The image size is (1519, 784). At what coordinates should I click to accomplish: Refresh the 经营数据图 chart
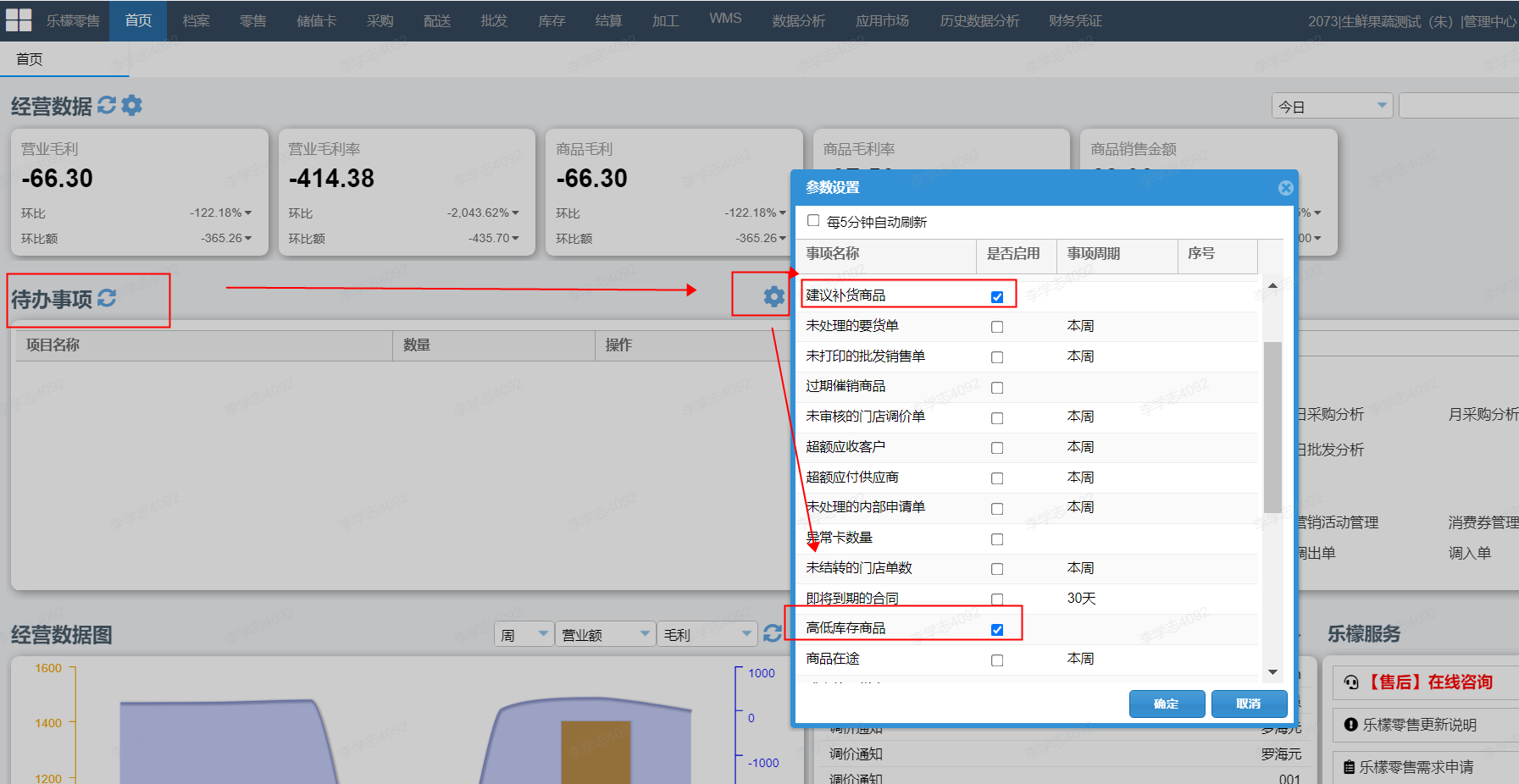(x=773, y=633)
